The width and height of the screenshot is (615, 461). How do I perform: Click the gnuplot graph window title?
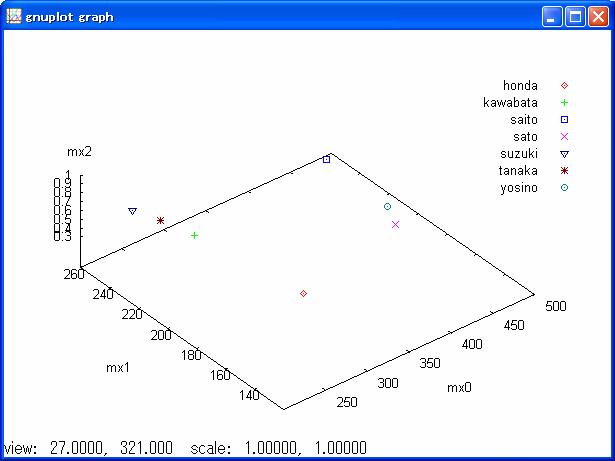tap(69, 17)
